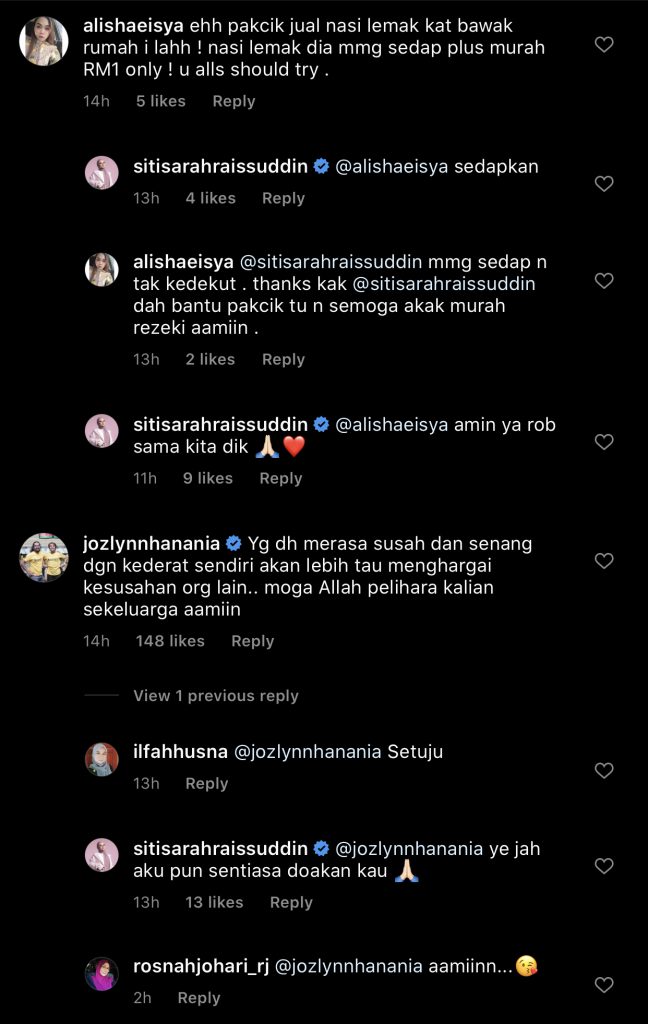This screenshot has height=1024, width=648.
Task: Open the 148 likes list
Action: click(170, 641)
